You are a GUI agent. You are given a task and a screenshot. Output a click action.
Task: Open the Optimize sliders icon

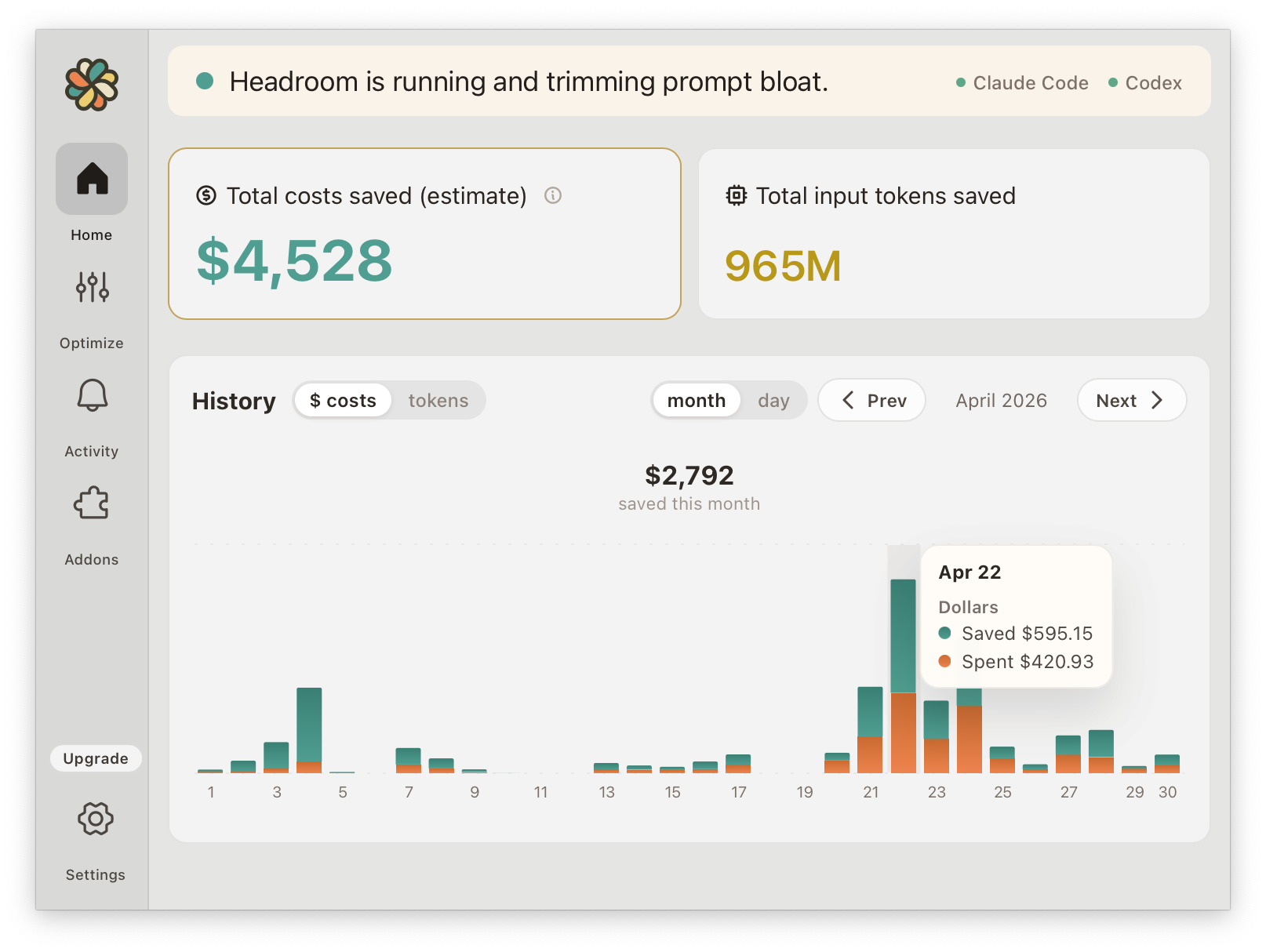click(92, 287)
